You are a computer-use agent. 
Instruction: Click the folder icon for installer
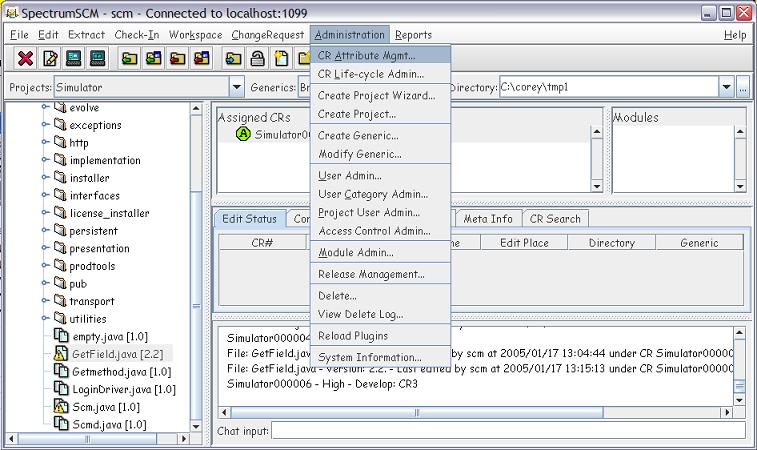pos(60,177)
